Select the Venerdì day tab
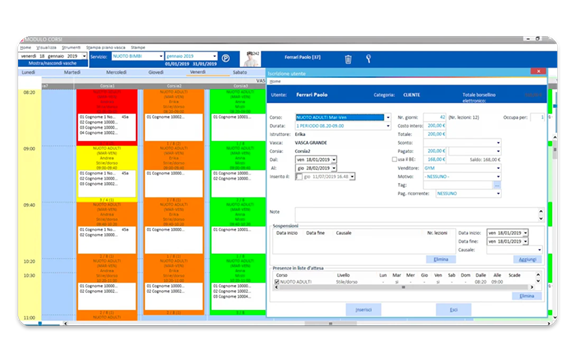The width and height of the screenshot is (576, 362). point(198,72)
